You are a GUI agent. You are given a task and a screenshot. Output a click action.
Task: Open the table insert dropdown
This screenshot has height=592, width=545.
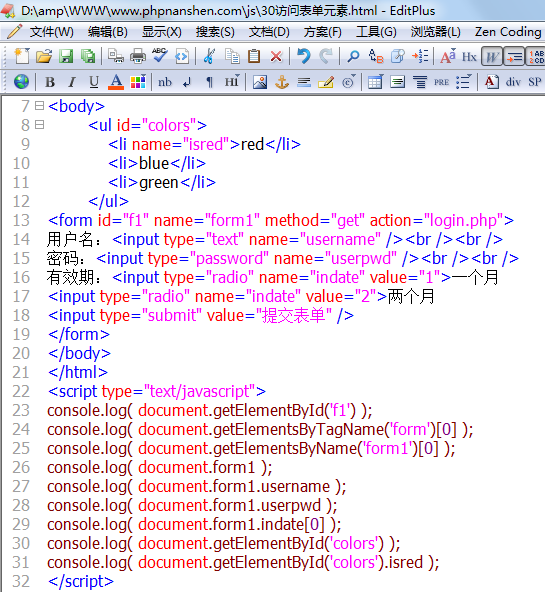coord(376,82)
